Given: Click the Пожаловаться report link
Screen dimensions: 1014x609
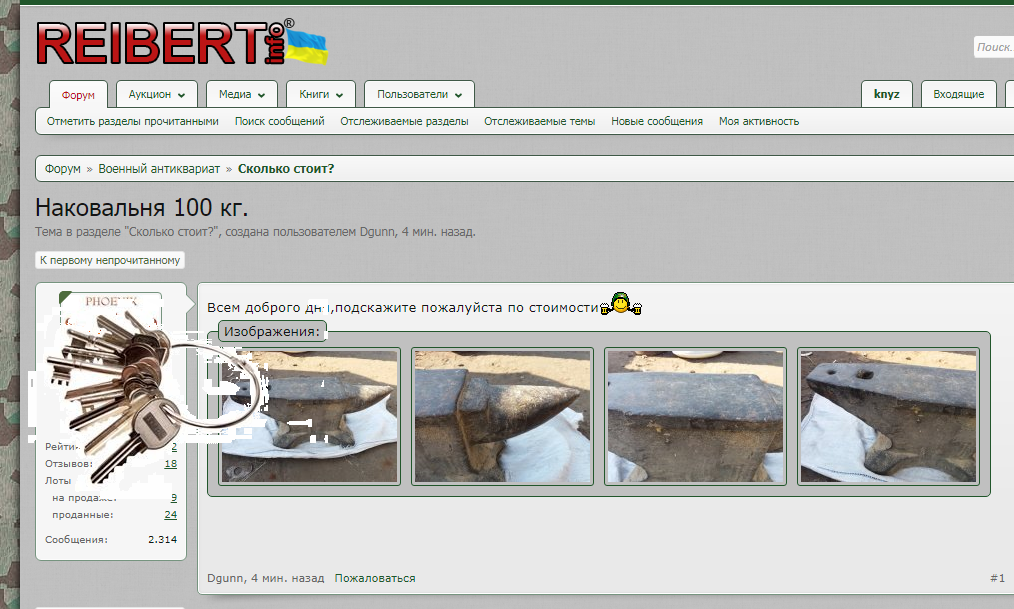Looking at the screenshot, I should [x=375, y=578].
